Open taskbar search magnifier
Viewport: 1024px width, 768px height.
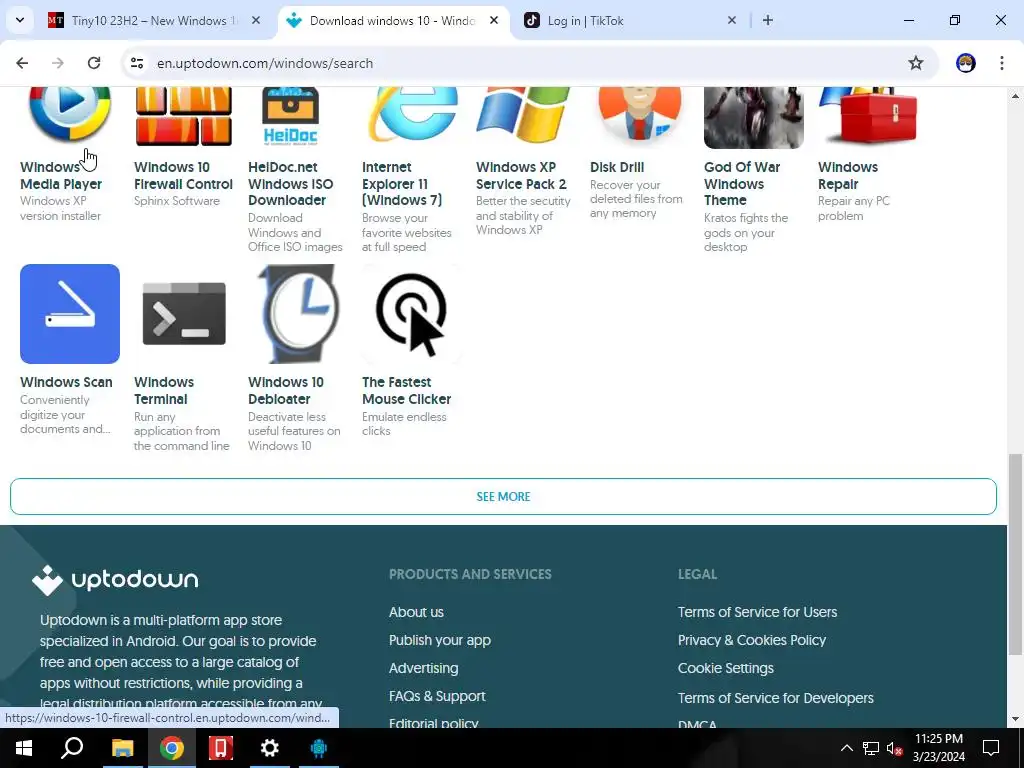tap(72, 748)
